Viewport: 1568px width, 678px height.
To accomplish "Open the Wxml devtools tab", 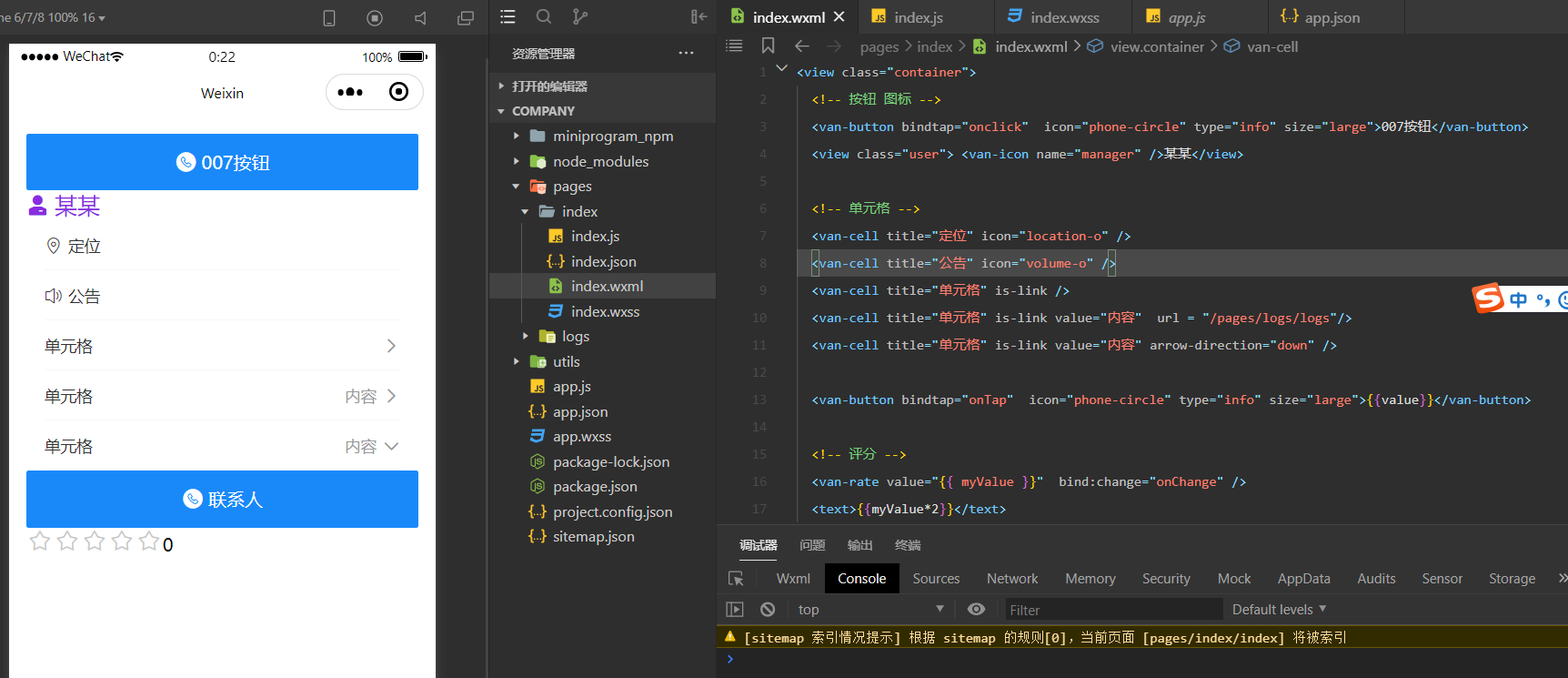I will [793, 579].
